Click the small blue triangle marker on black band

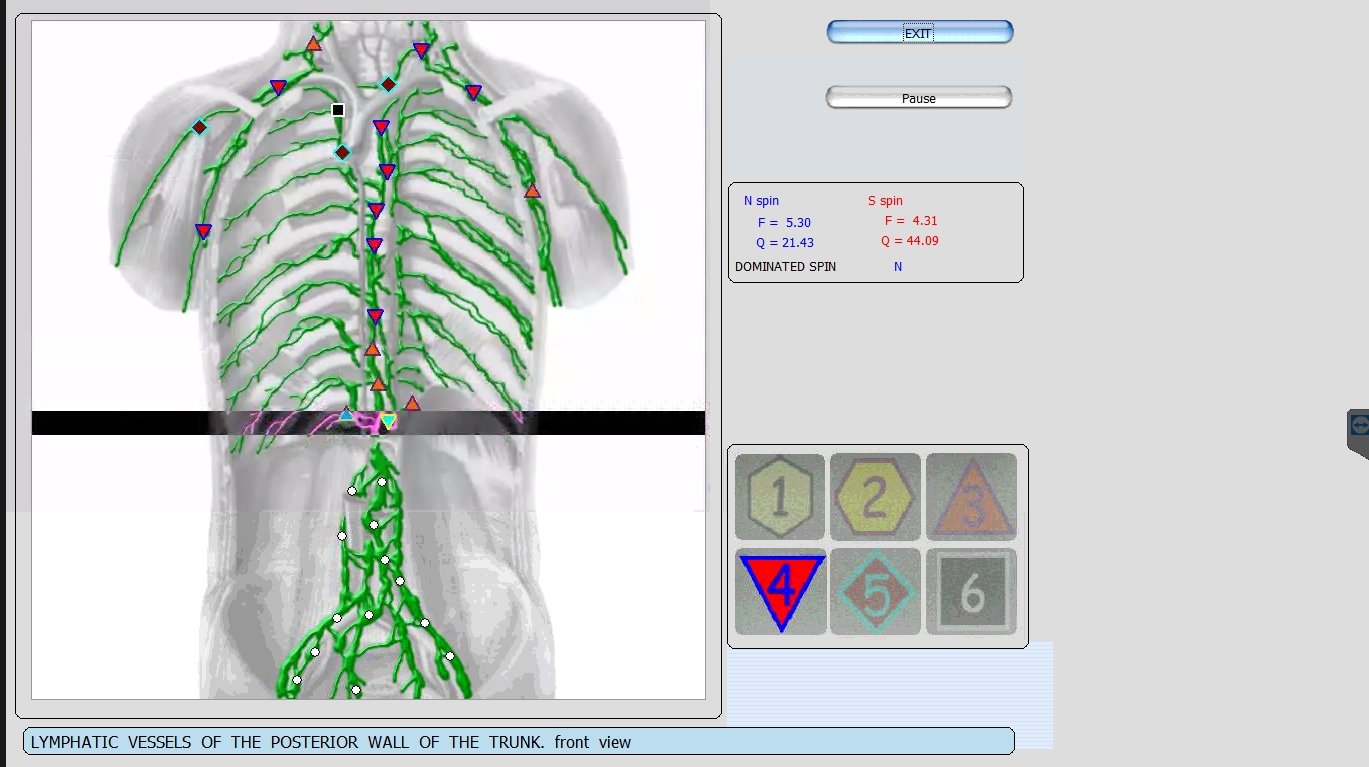[x=346, y=414]
